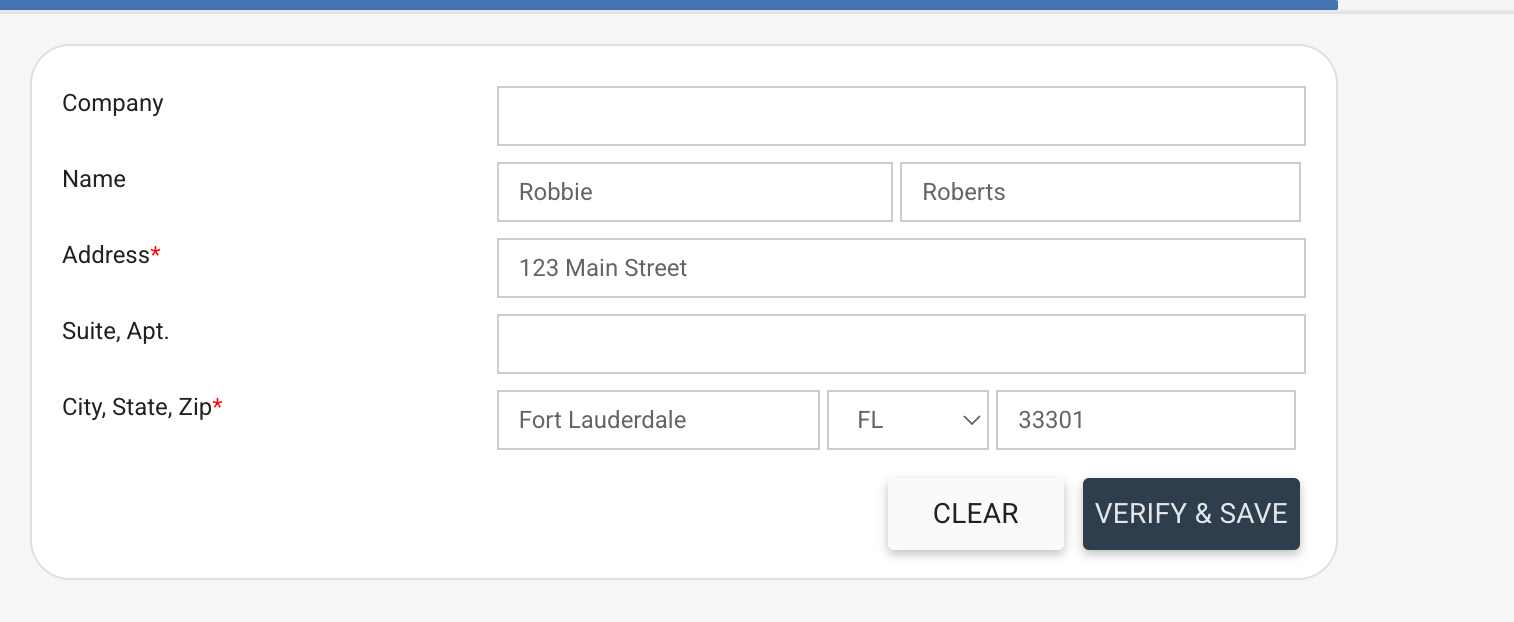
Task: Click the chevron arrow on the state selector
Action: click(971, 420)
